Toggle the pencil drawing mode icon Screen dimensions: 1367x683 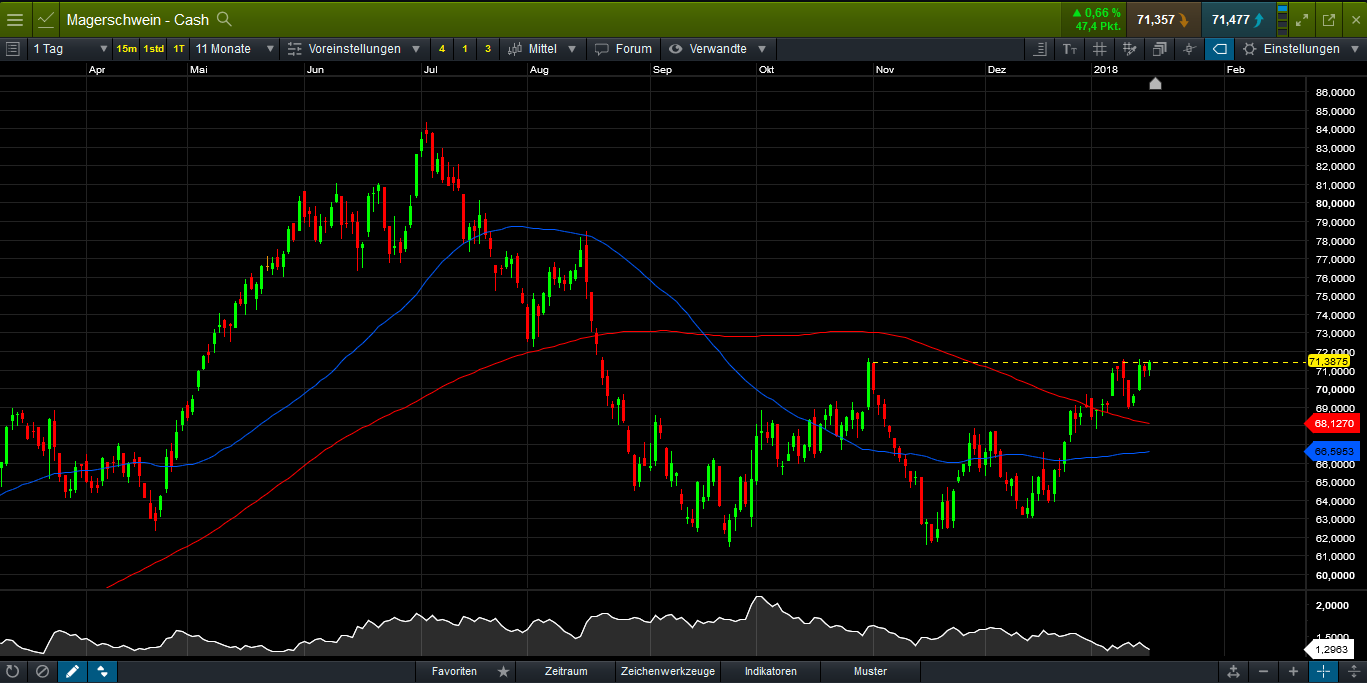point(72,671)
